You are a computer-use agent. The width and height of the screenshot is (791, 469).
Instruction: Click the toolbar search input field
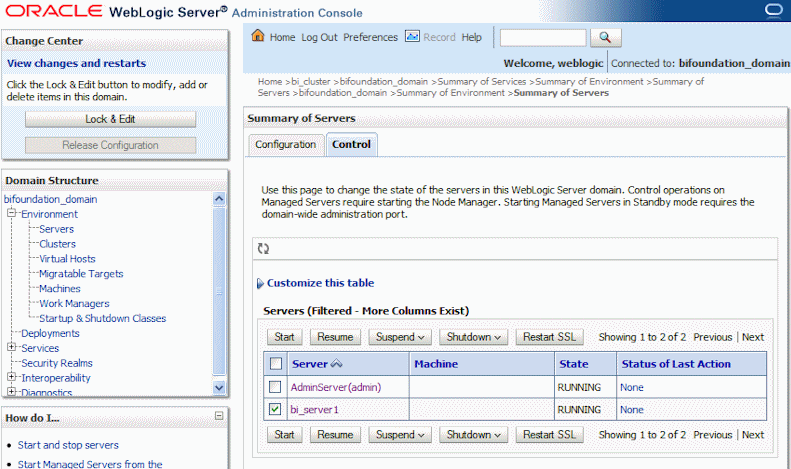click(x=543, y=37)
